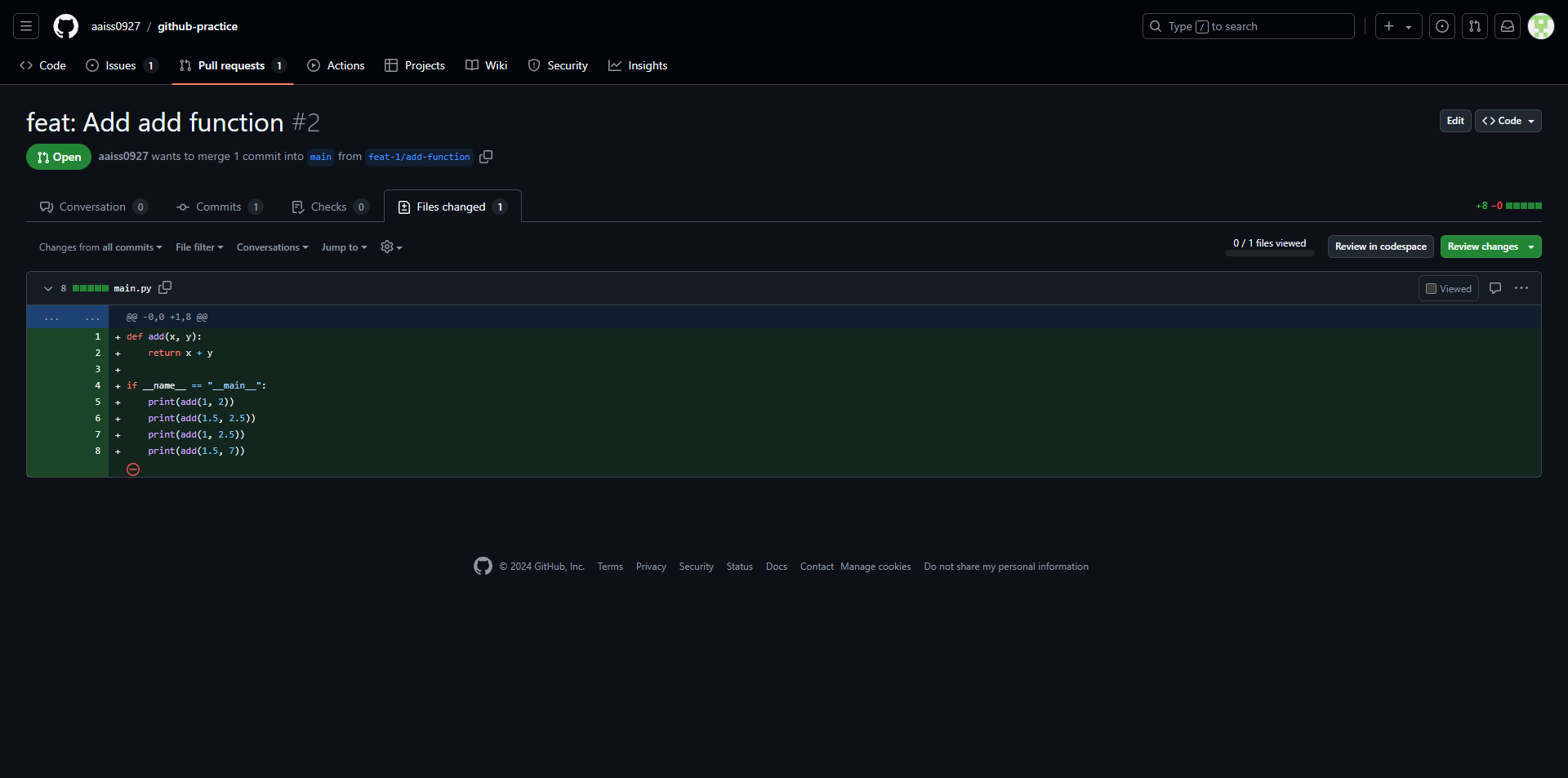
Task: Open the Issues repository tab
Action: coord(122,65)
